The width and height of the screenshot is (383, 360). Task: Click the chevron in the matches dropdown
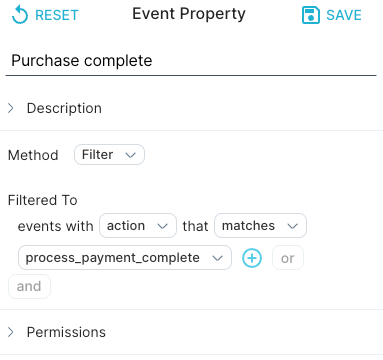(292, 226)
